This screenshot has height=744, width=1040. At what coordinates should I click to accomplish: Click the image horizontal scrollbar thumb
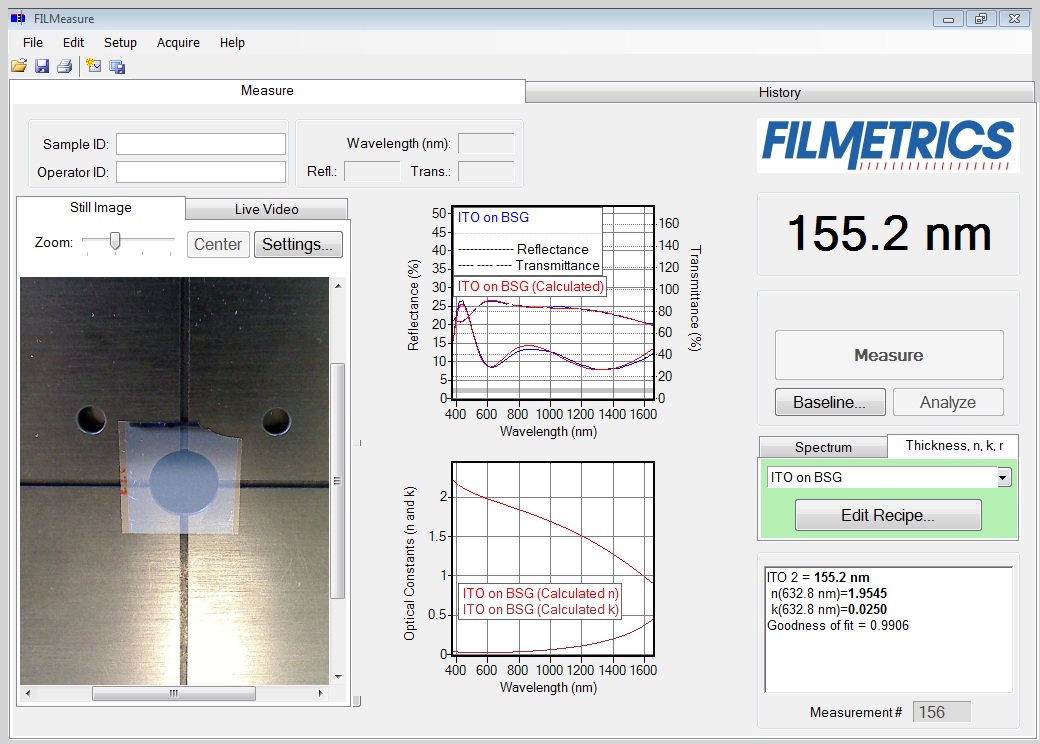point(173,693)
